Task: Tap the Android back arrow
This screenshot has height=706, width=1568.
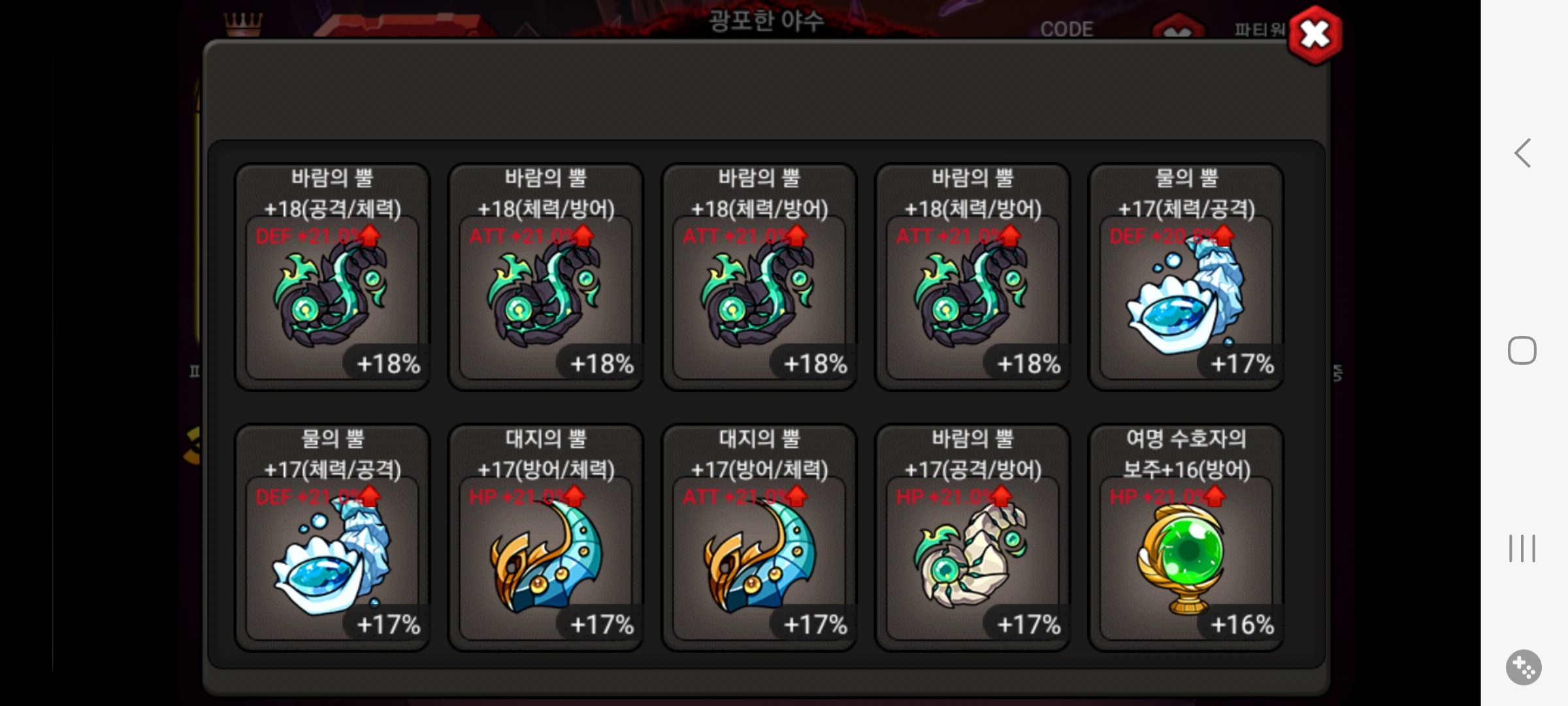Action: pyautogui.click(x=1523, y=153)
